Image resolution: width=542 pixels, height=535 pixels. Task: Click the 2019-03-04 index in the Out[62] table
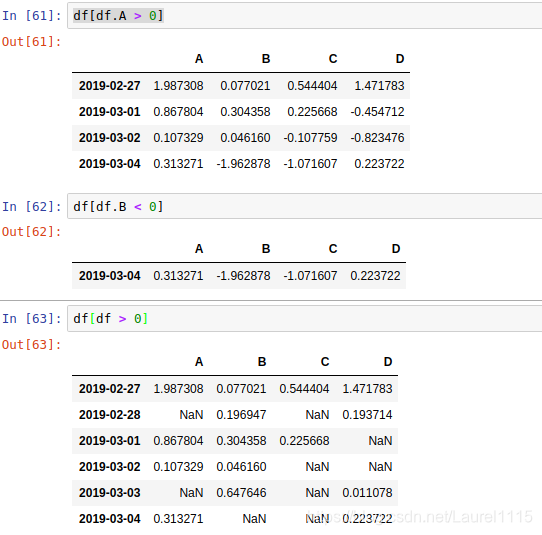110,276
